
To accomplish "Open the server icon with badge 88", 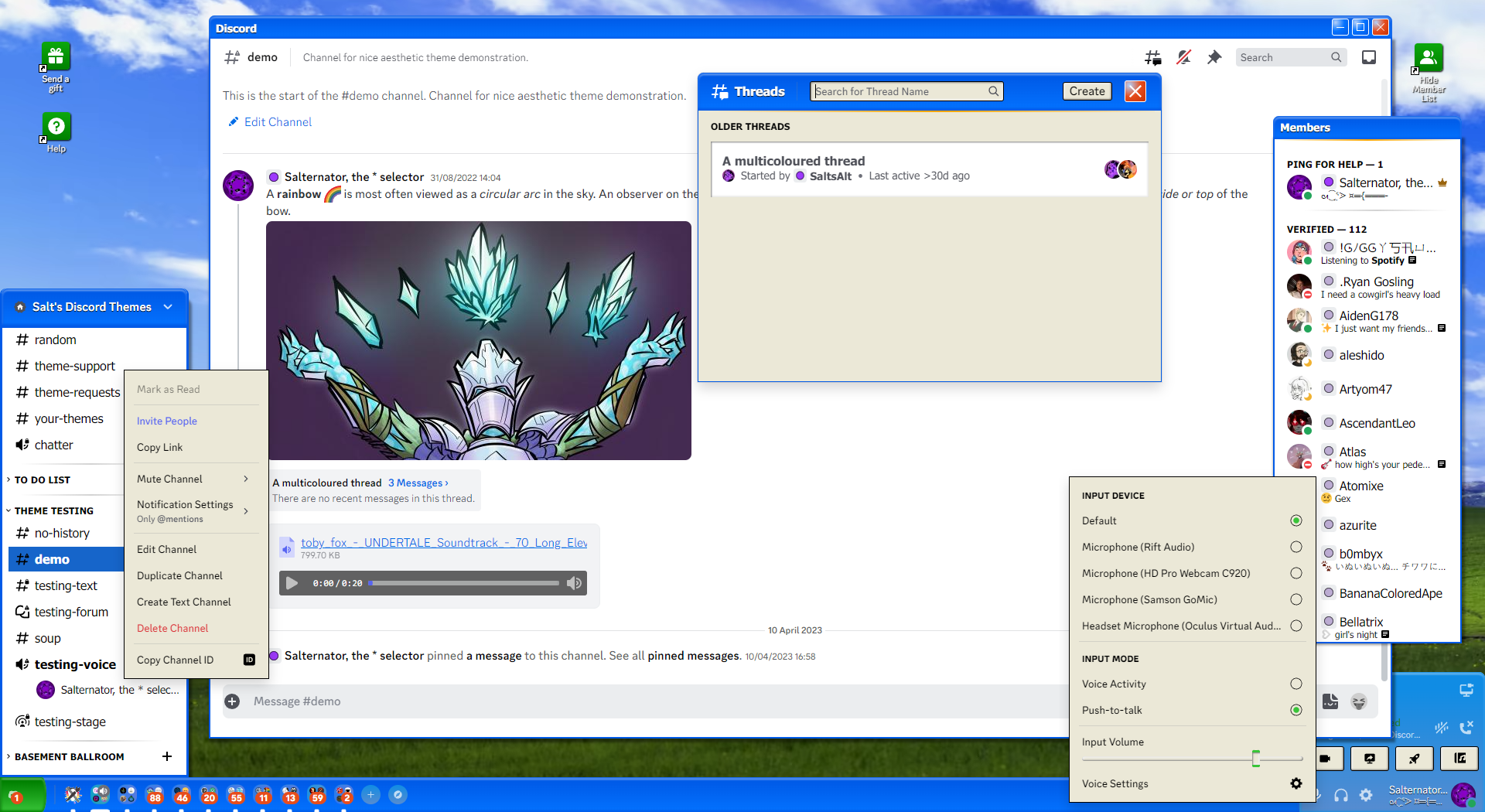I will coord(155,795).
